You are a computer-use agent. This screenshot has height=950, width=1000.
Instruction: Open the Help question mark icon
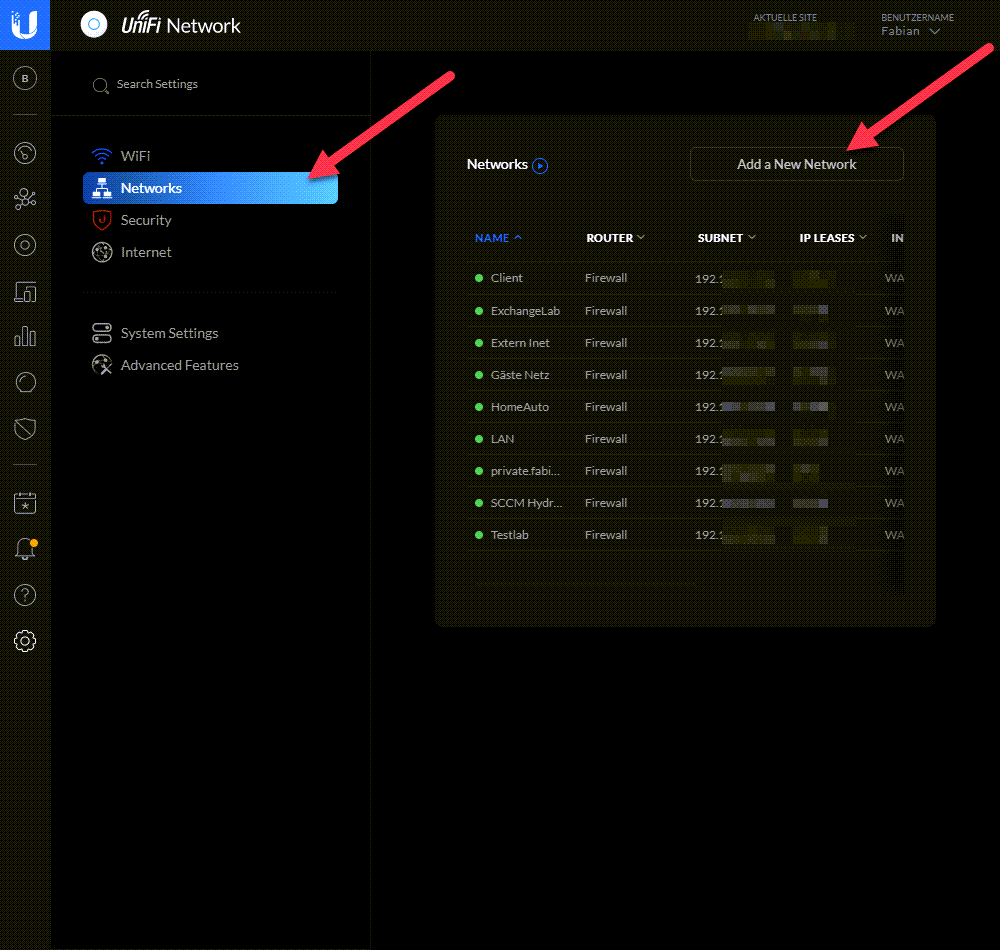(x=25, y=595)
